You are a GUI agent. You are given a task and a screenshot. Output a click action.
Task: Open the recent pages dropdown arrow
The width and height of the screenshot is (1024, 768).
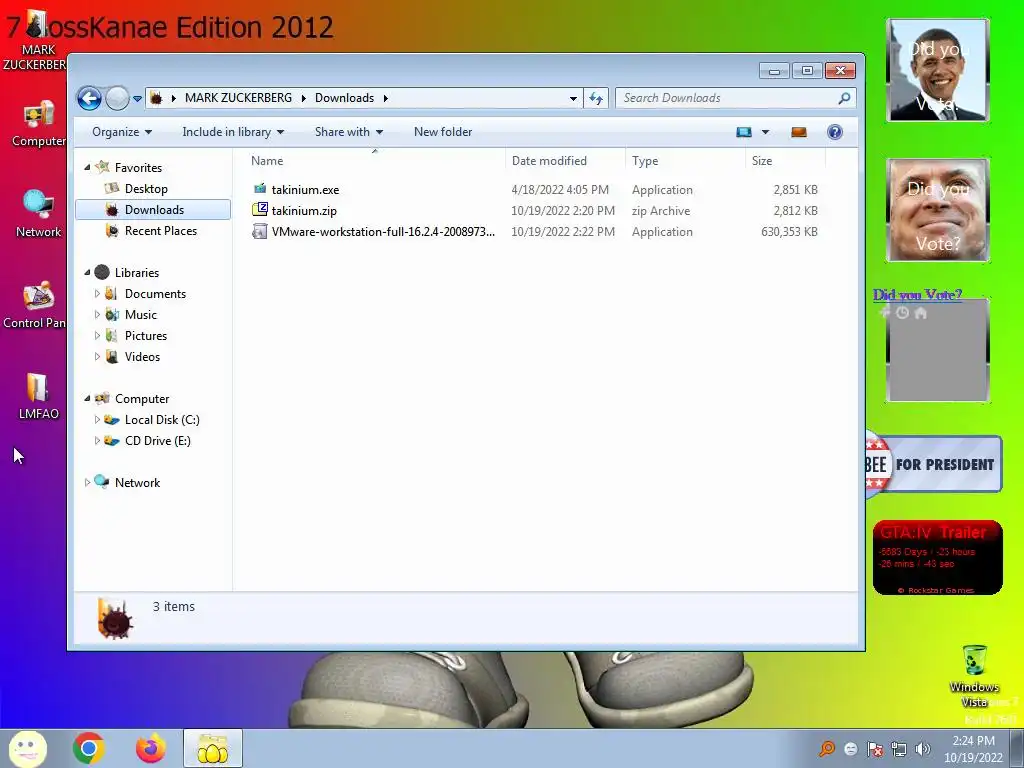[137, 99]
